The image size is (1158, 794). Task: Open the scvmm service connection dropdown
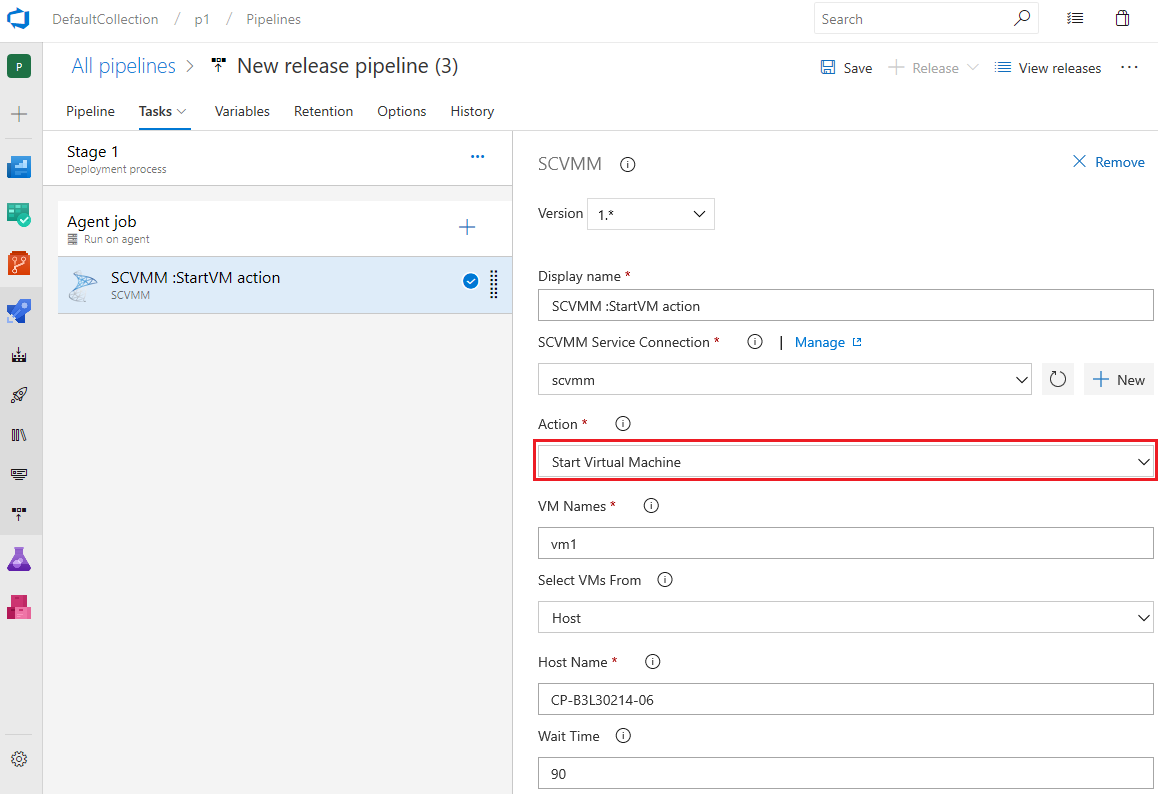coord(784,380)
